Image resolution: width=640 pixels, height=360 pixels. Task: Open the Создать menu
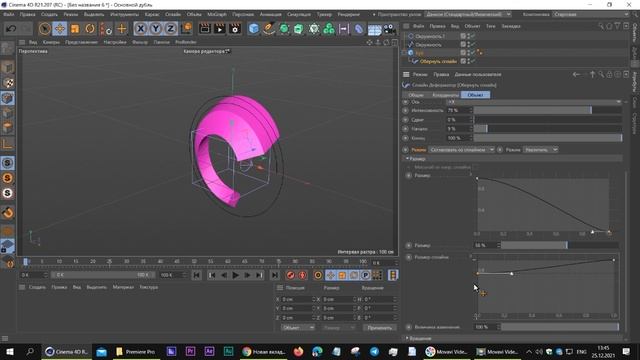(49, 14)
